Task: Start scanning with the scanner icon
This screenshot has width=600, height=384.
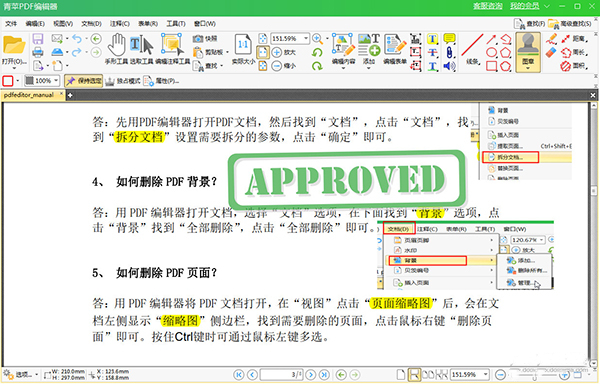Action: point(57,52)
